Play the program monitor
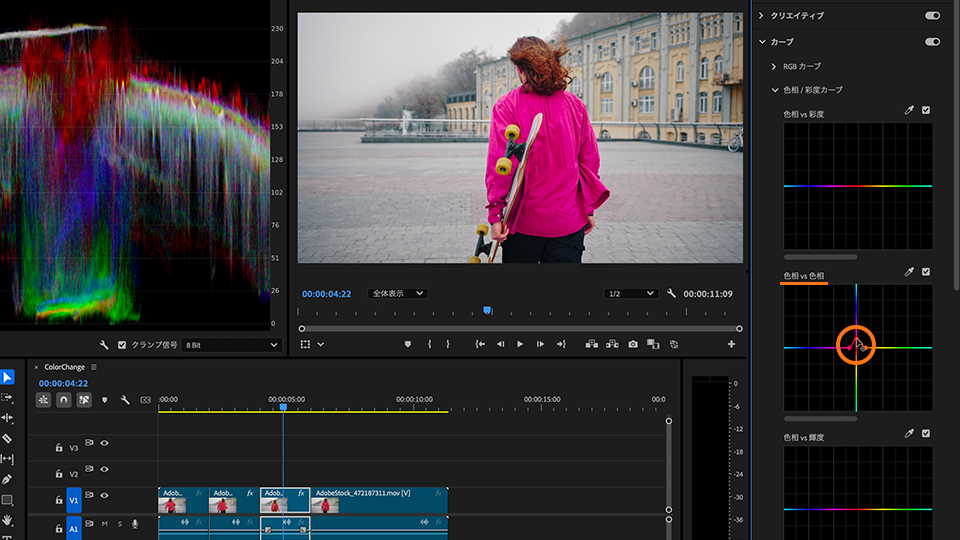Image resolution: width=960 pixels, height=540 pixels. tap(520, 344)
